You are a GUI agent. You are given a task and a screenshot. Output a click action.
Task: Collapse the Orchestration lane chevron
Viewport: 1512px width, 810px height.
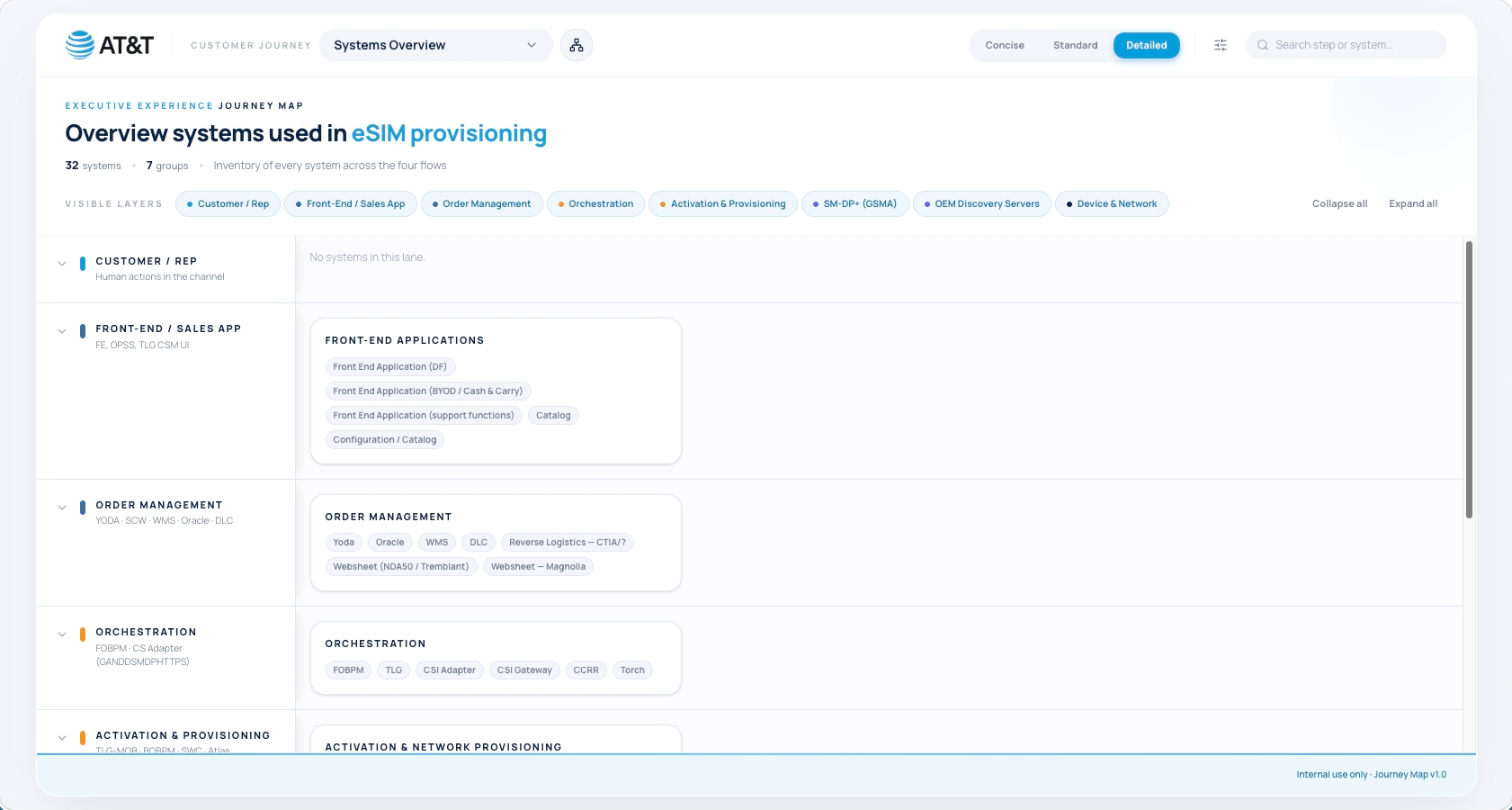coord(62,634)
